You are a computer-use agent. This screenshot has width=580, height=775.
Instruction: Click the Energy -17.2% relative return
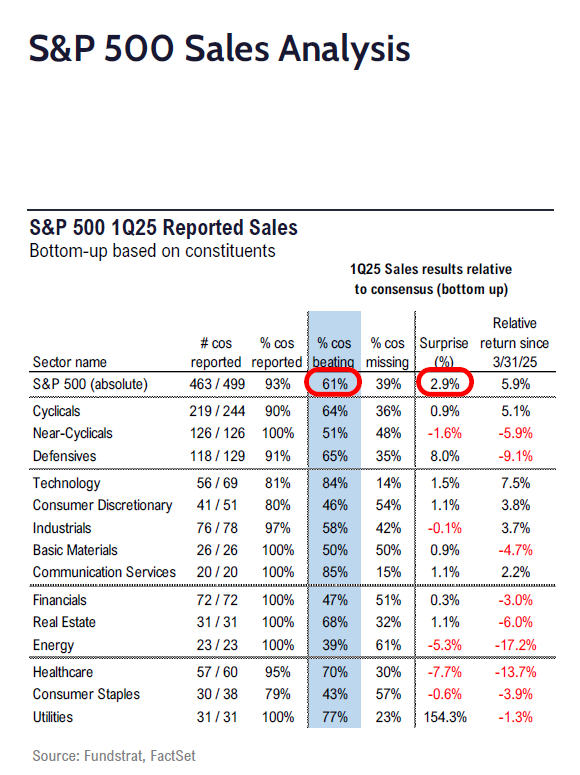[x=515, y=645]
